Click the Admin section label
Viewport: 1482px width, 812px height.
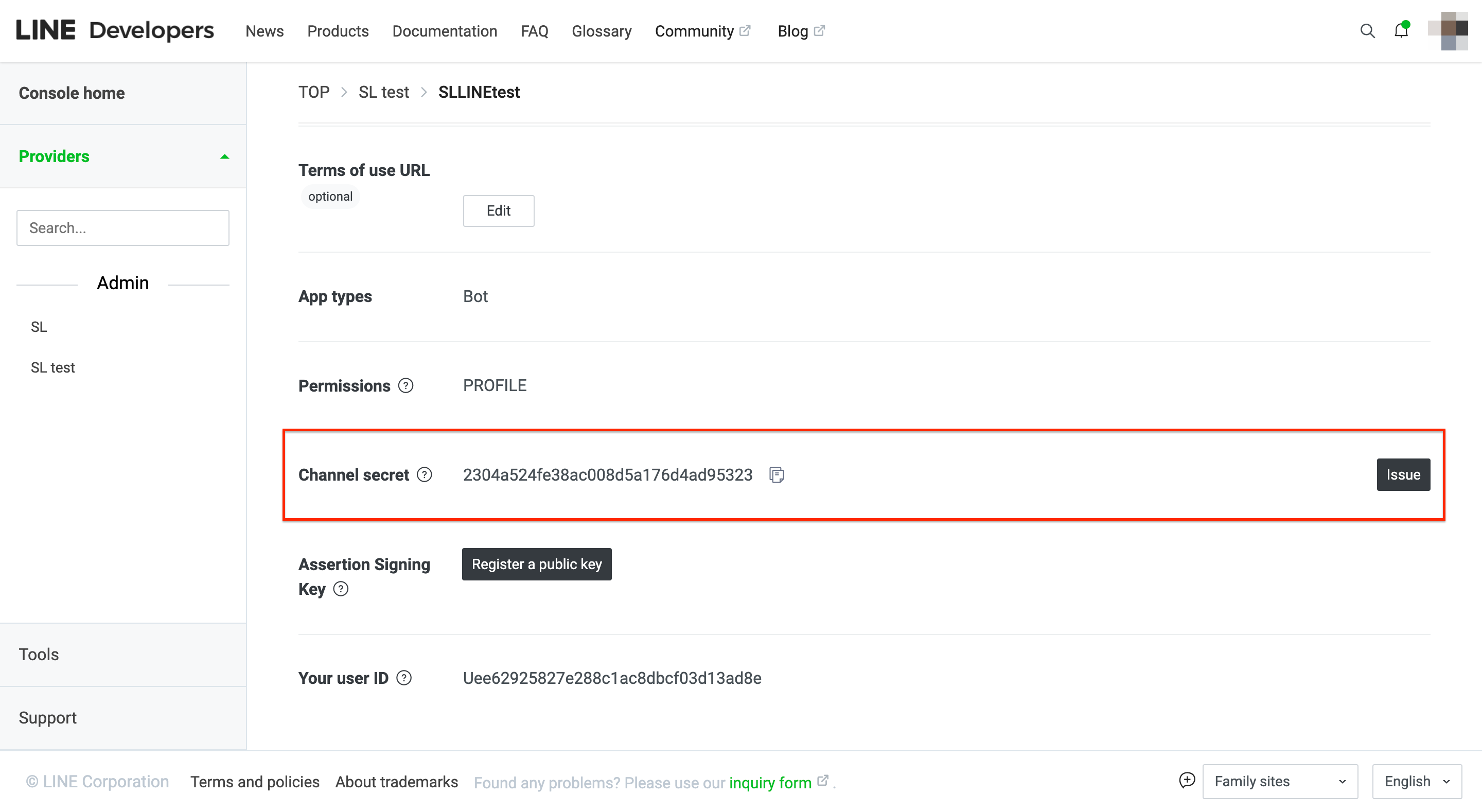click(x=122, y=283)
